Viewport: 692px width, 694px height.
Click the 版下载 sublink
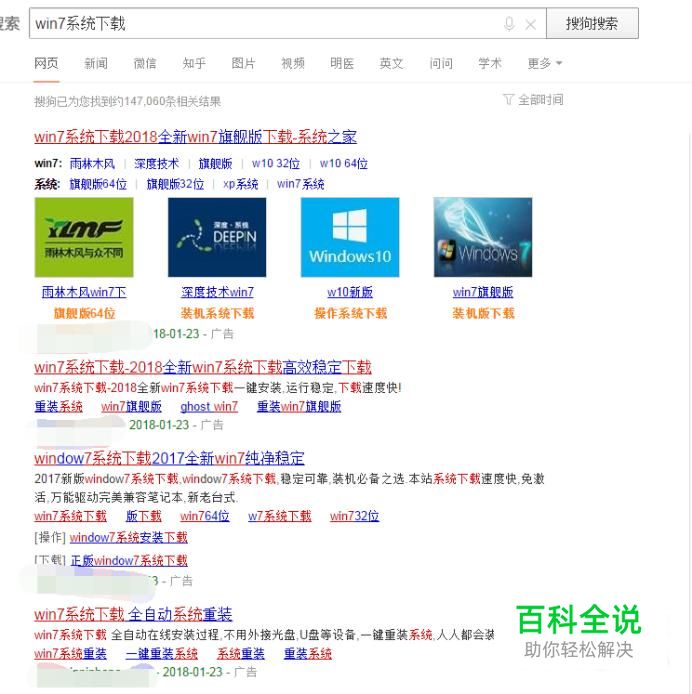tap(143, 516)
